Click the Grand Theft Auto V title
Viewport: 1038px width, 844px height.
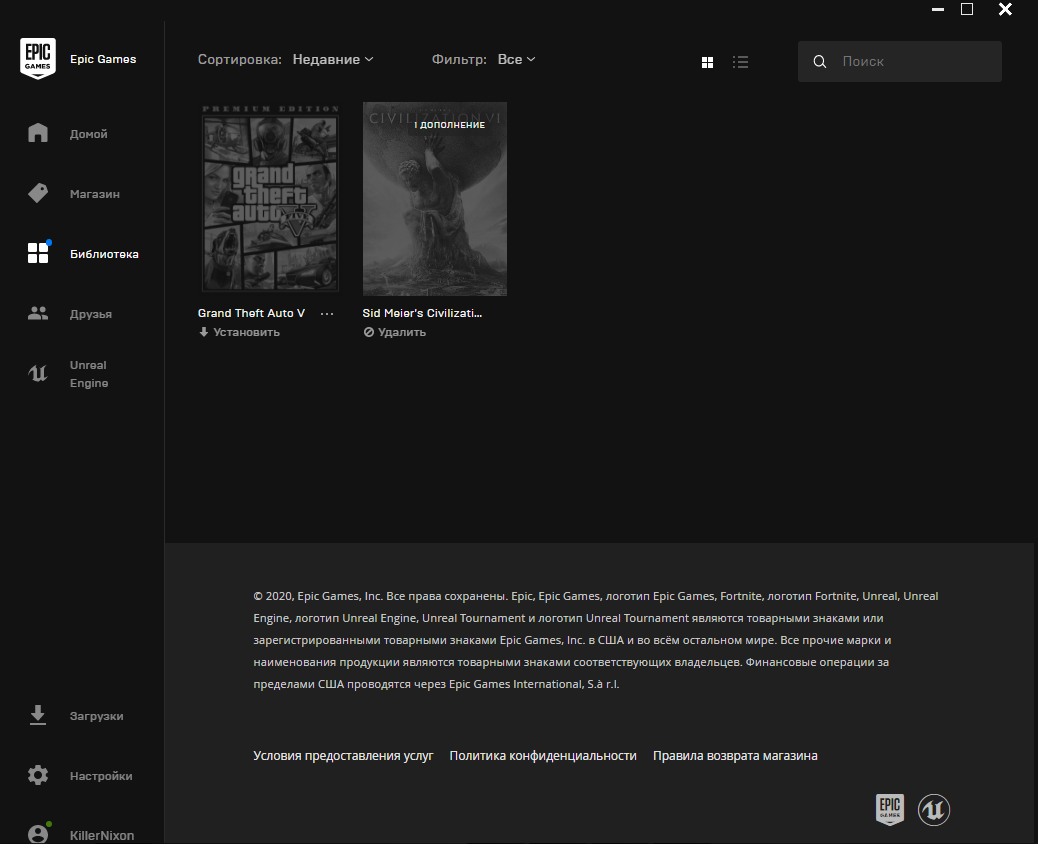[x=252, y=313]
